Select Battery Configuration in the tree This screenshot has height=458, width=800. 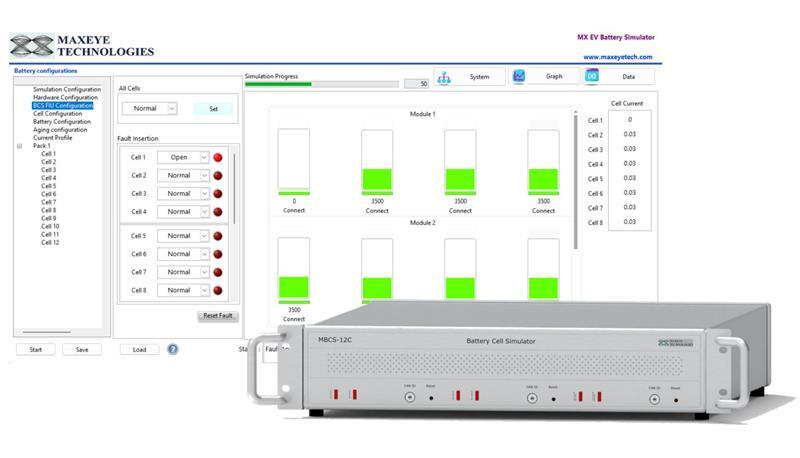point(62,122)
